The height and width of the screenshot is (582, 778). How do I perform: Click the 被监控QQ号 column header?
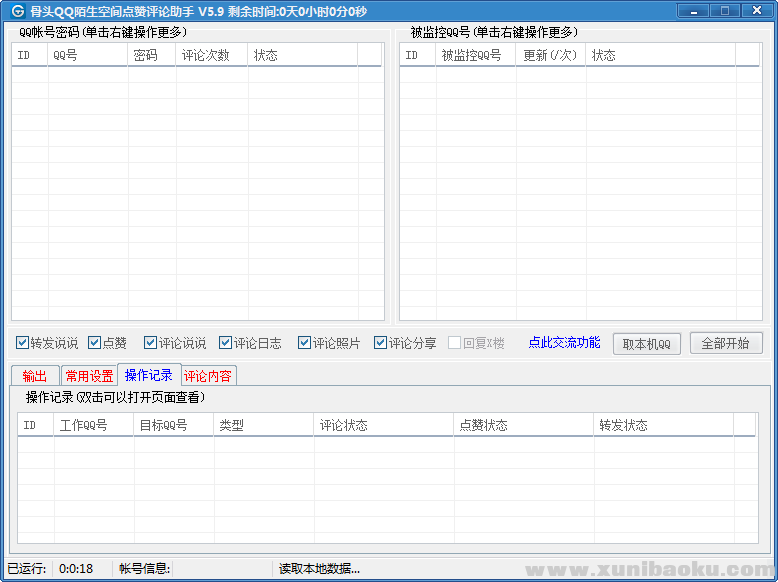475,55
